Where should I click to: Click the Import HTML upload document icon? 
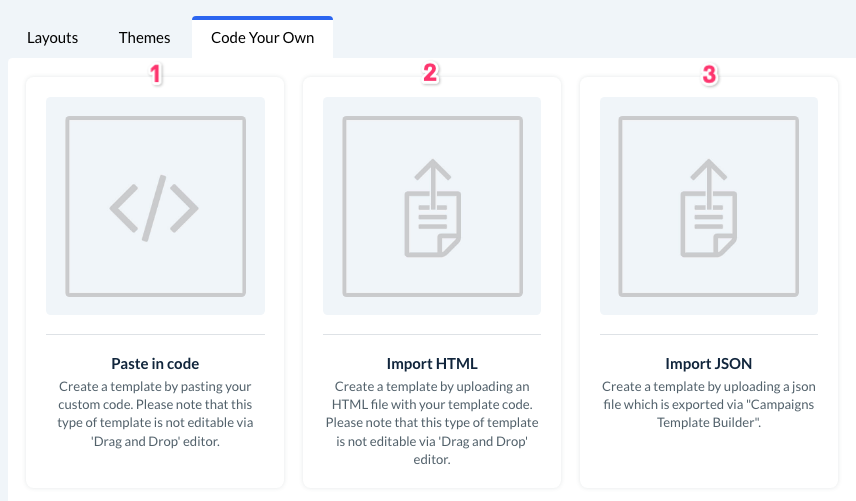click(x=432, y=207)
